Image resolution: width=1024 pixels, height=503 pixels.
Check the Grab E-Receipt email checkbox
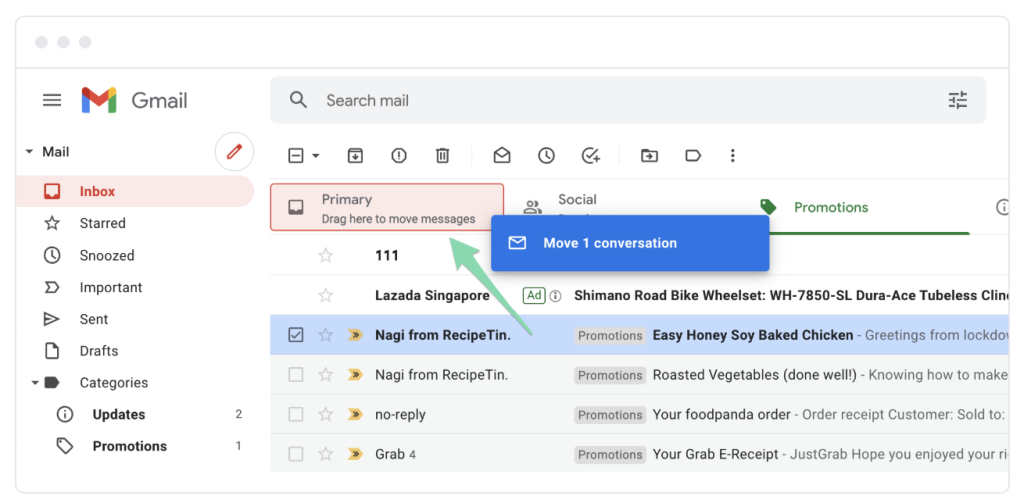pyautogui.click(x=296, y=454)
